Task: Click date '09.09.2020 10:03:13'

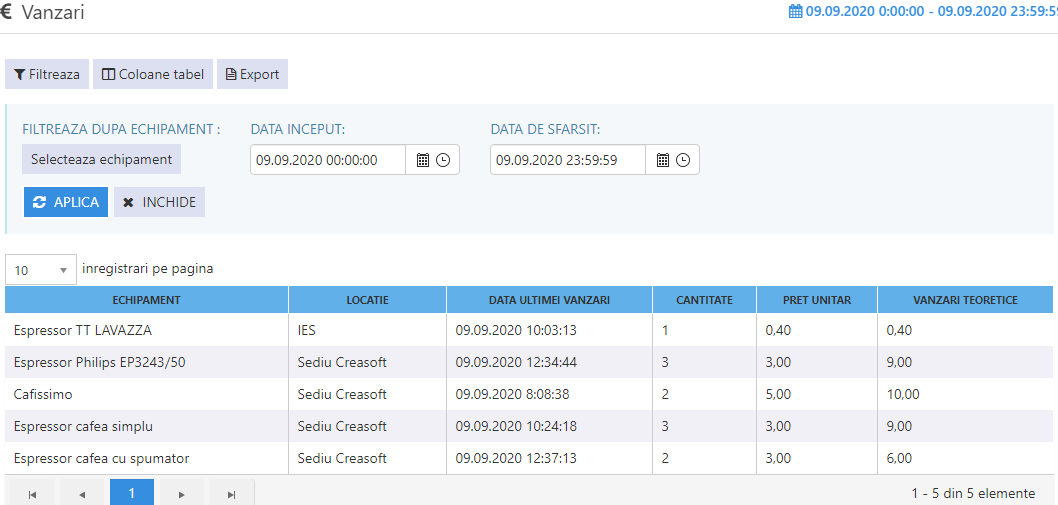Action: click(x=549, y=330)
